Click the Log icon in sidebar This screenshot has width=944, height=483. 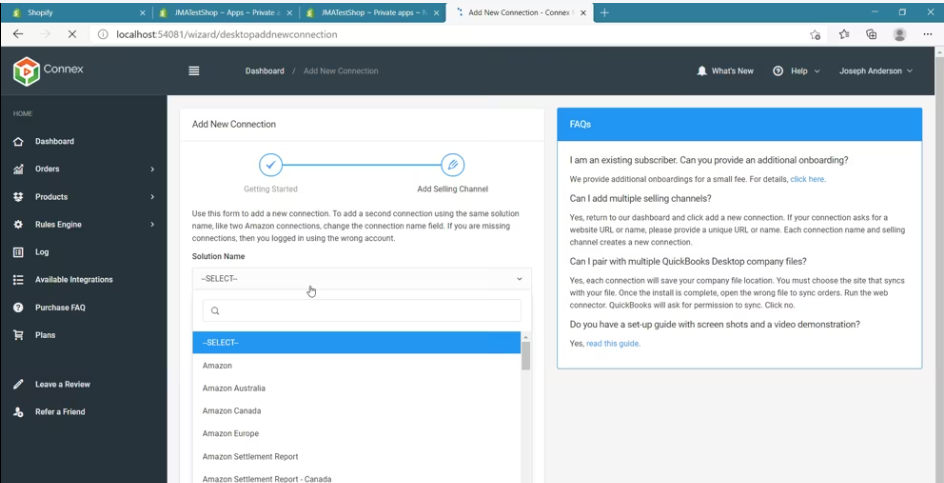[18, 252]
